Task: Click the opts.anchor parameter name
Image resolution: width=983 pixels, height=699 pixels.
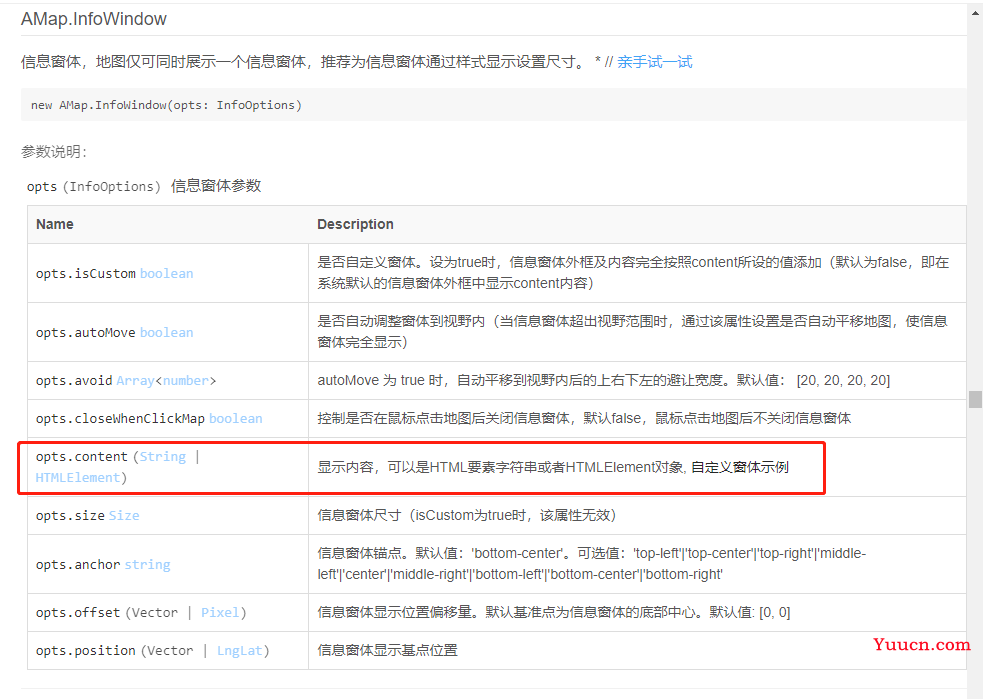Action: click(78, 565)
